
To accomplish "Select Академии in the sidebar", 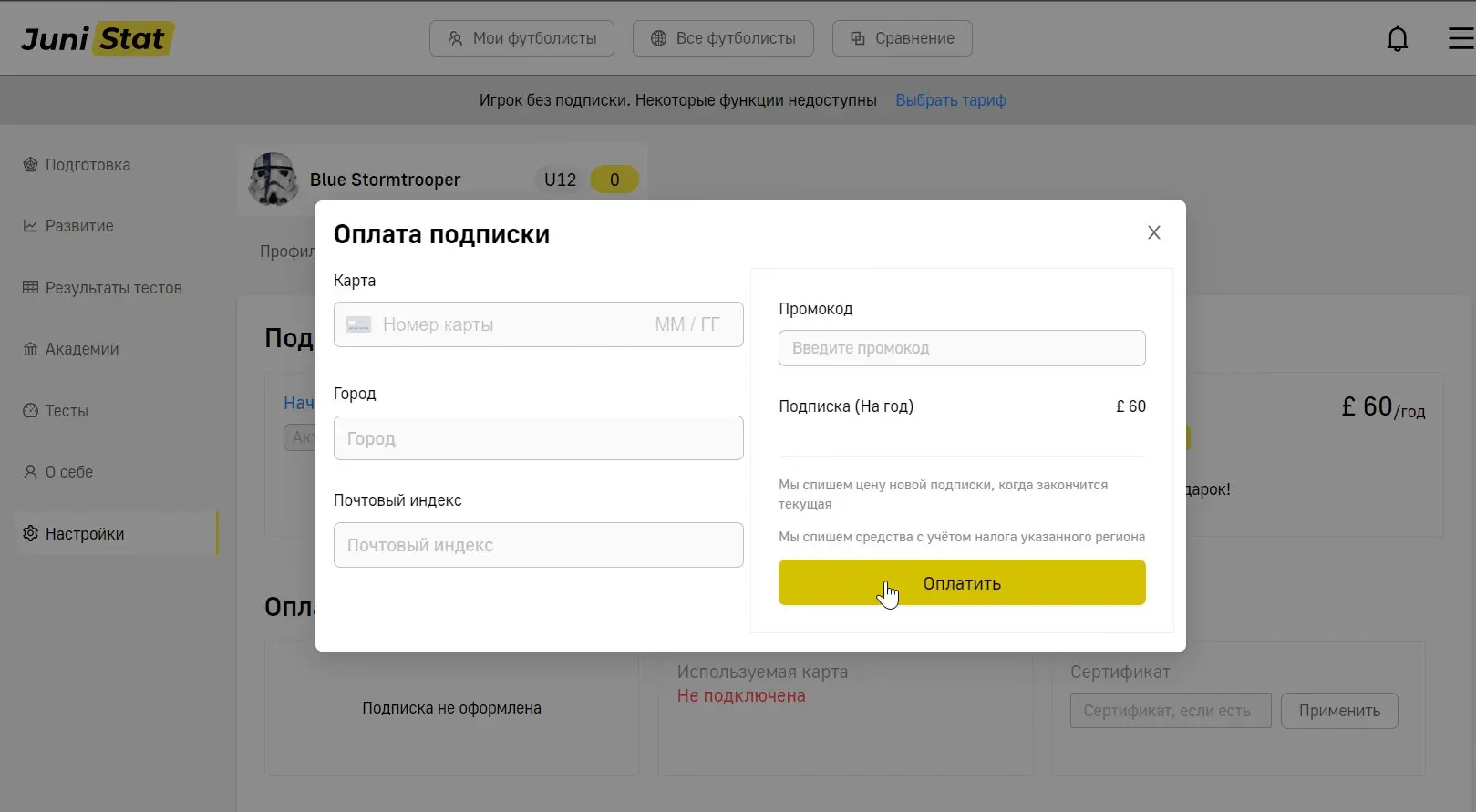I will 82,349.
